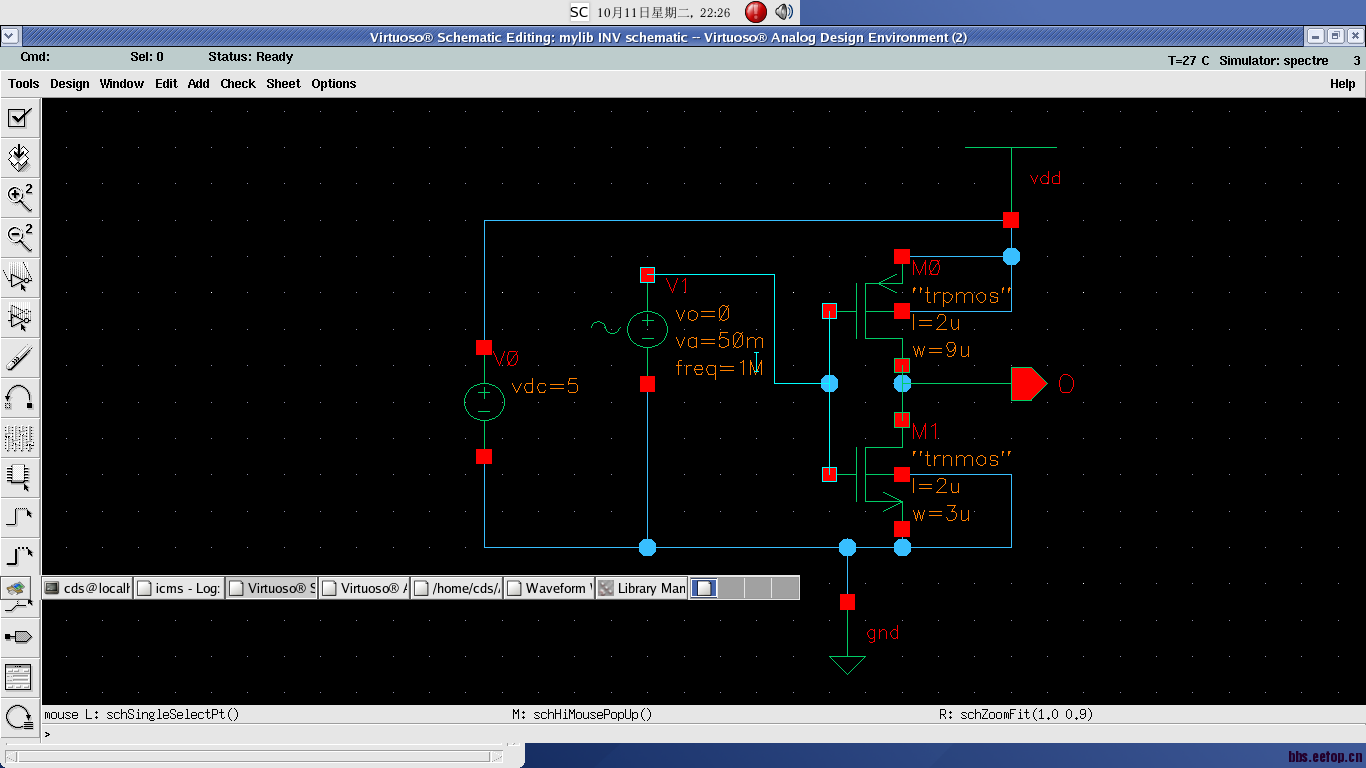Image resolution: width=1366 pixels, height=768 pixels.
Task: Click the vdd net label
Action: [1045, 179]
